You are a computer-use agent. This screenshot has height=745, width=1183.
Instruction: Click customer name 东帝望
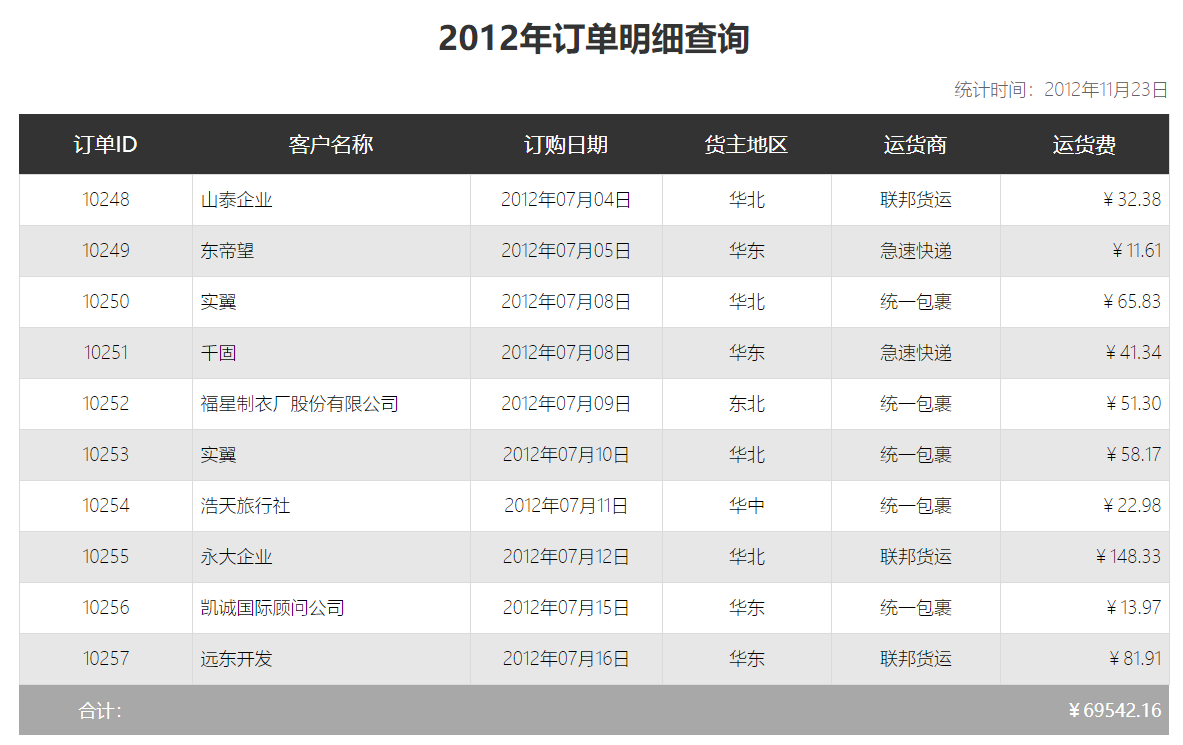(227, 251)
